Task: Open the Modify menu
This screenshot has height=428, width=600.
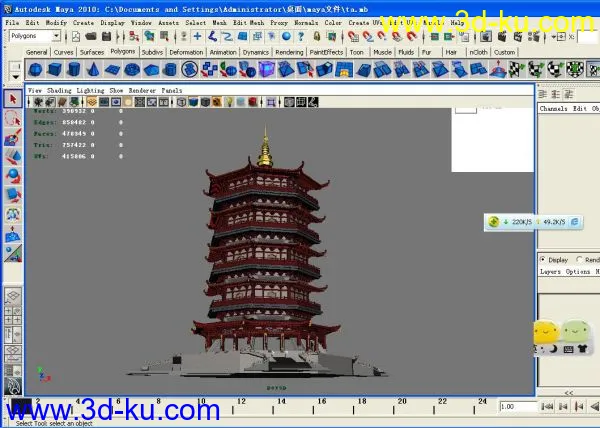Action: click(x=56, y=23)
